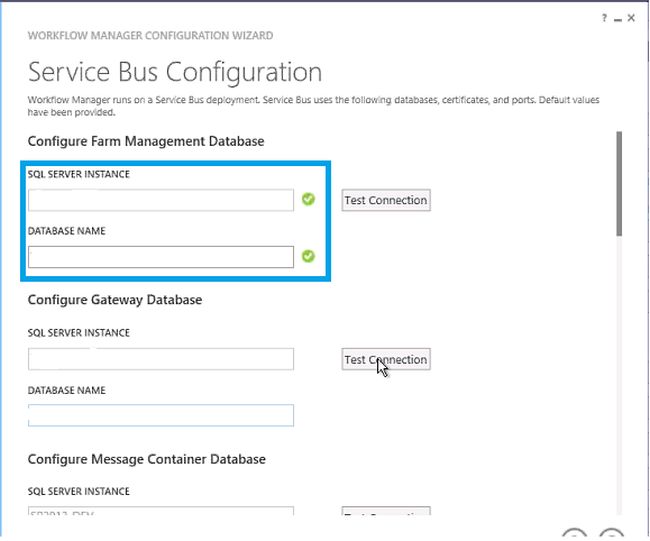Click the Service Bus Configuration title

[x=175, y=72]
